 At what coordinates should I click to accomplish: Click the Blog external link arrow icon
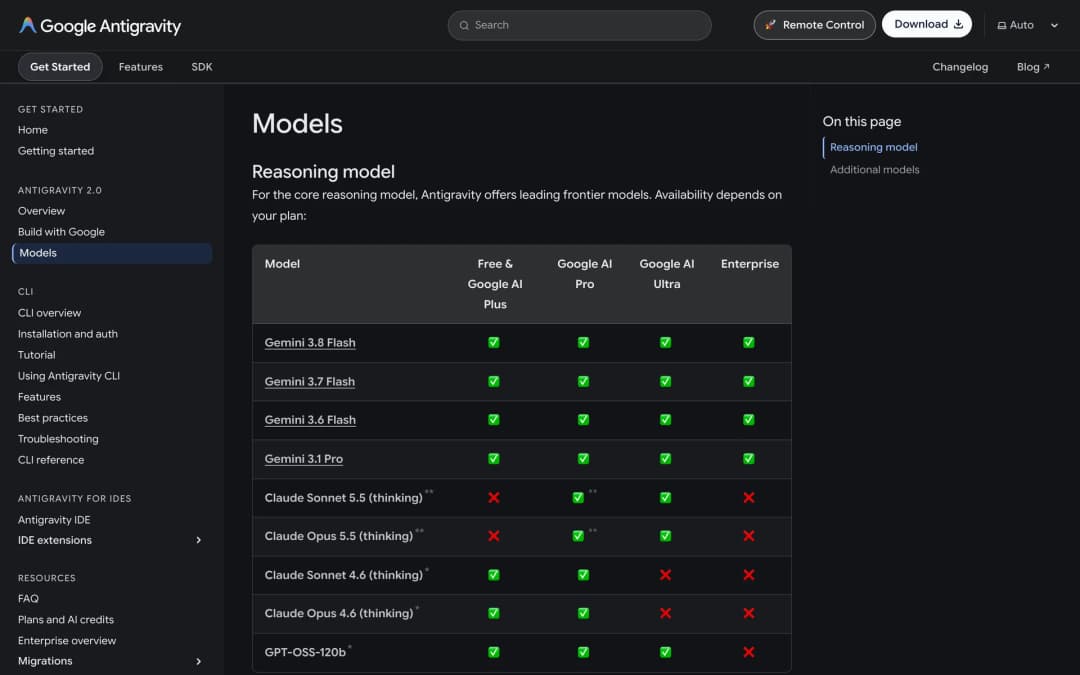coord(1046,67)
